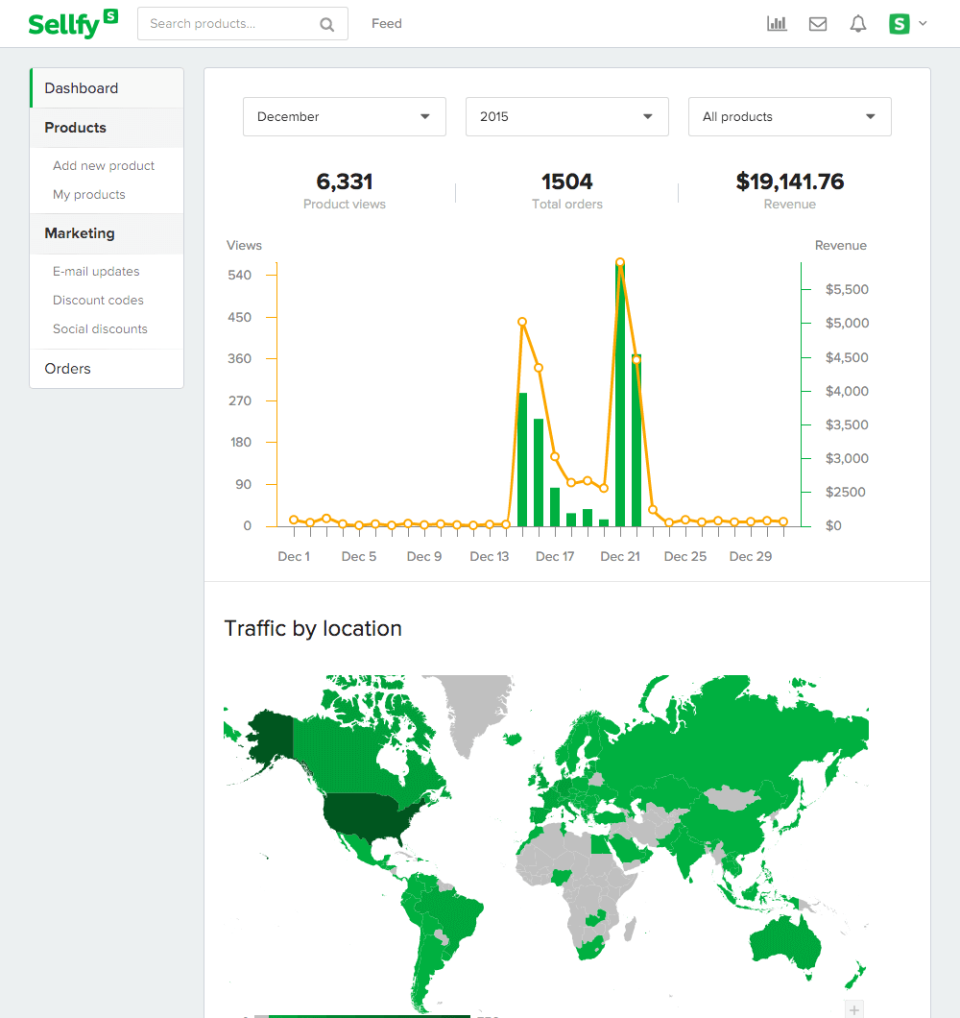Image resolution: width=960 pixels, height=1018 pixels.
Task: Open the messages envelope icon
Action: pos(818,24)
